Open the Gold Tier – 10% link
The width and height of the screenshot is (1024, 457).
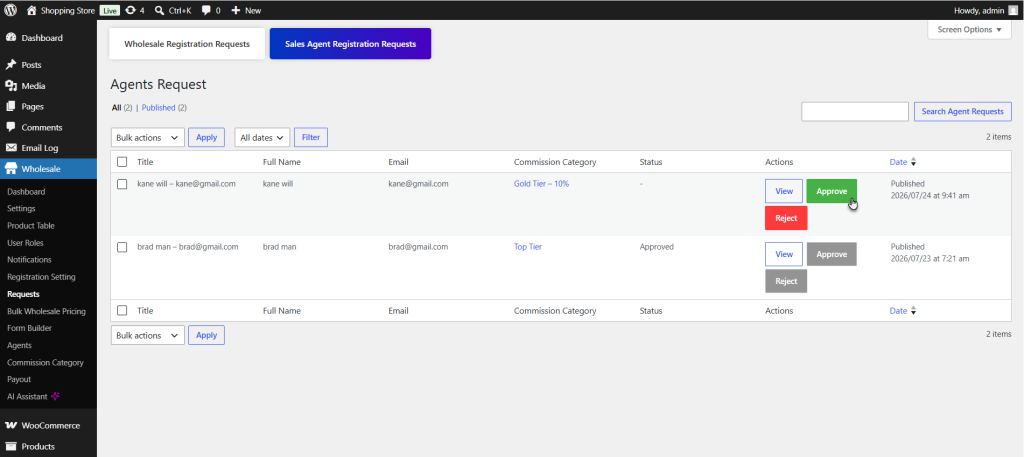point(541,184)
